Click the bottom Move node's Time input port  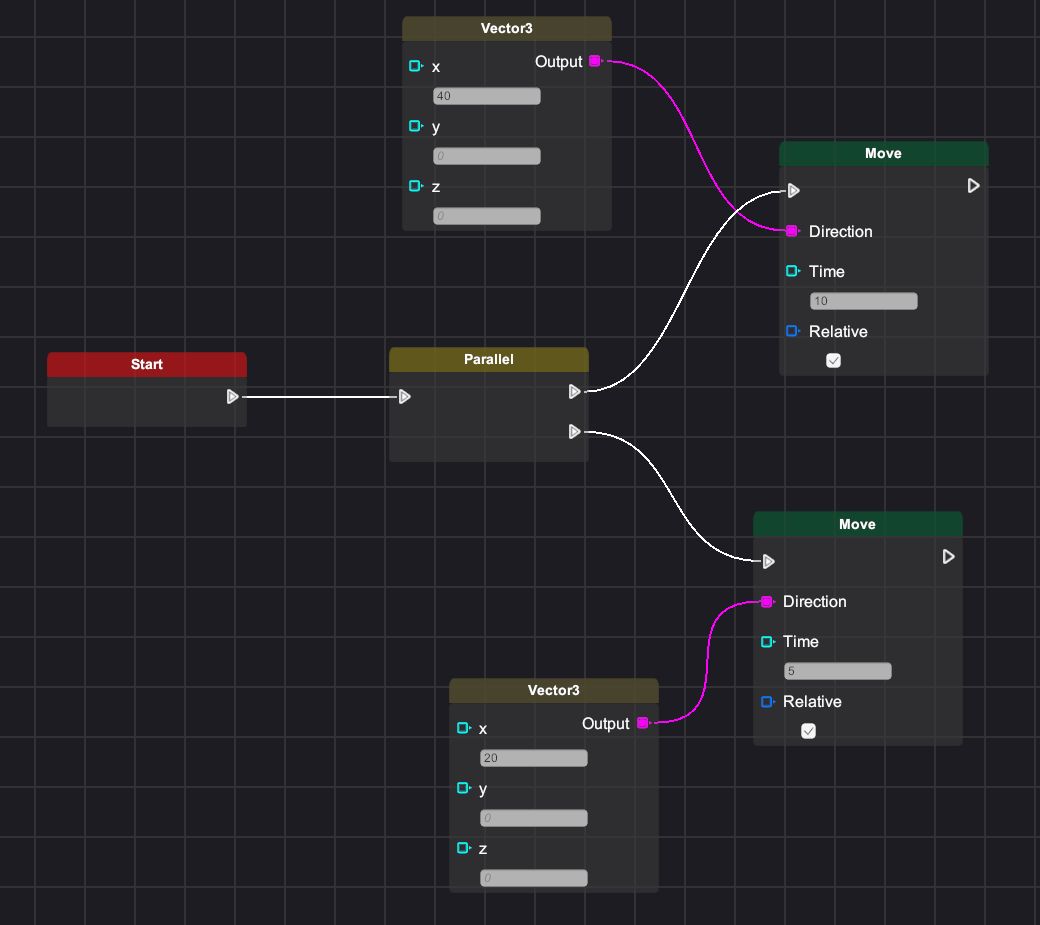click(x=767, y=642)
